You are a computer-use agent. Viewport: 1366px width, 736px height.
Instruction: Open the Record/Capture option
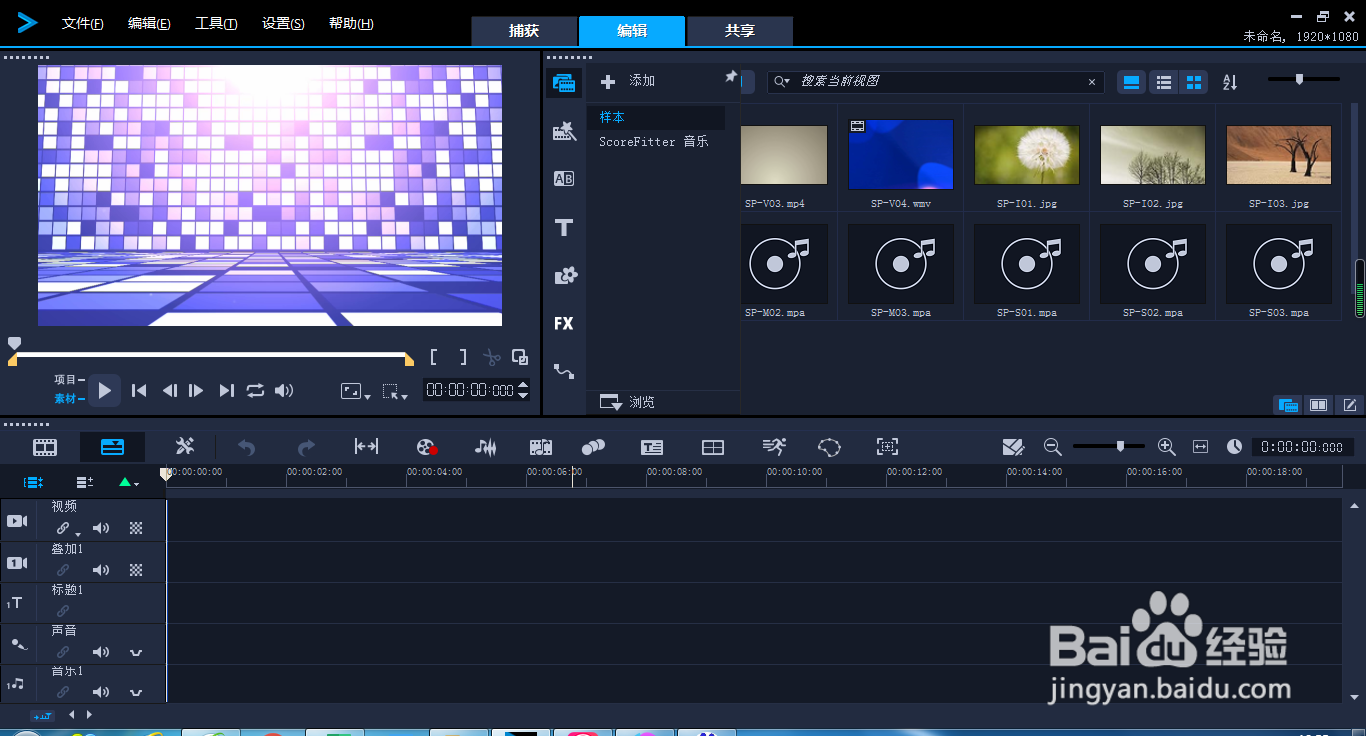427,447
